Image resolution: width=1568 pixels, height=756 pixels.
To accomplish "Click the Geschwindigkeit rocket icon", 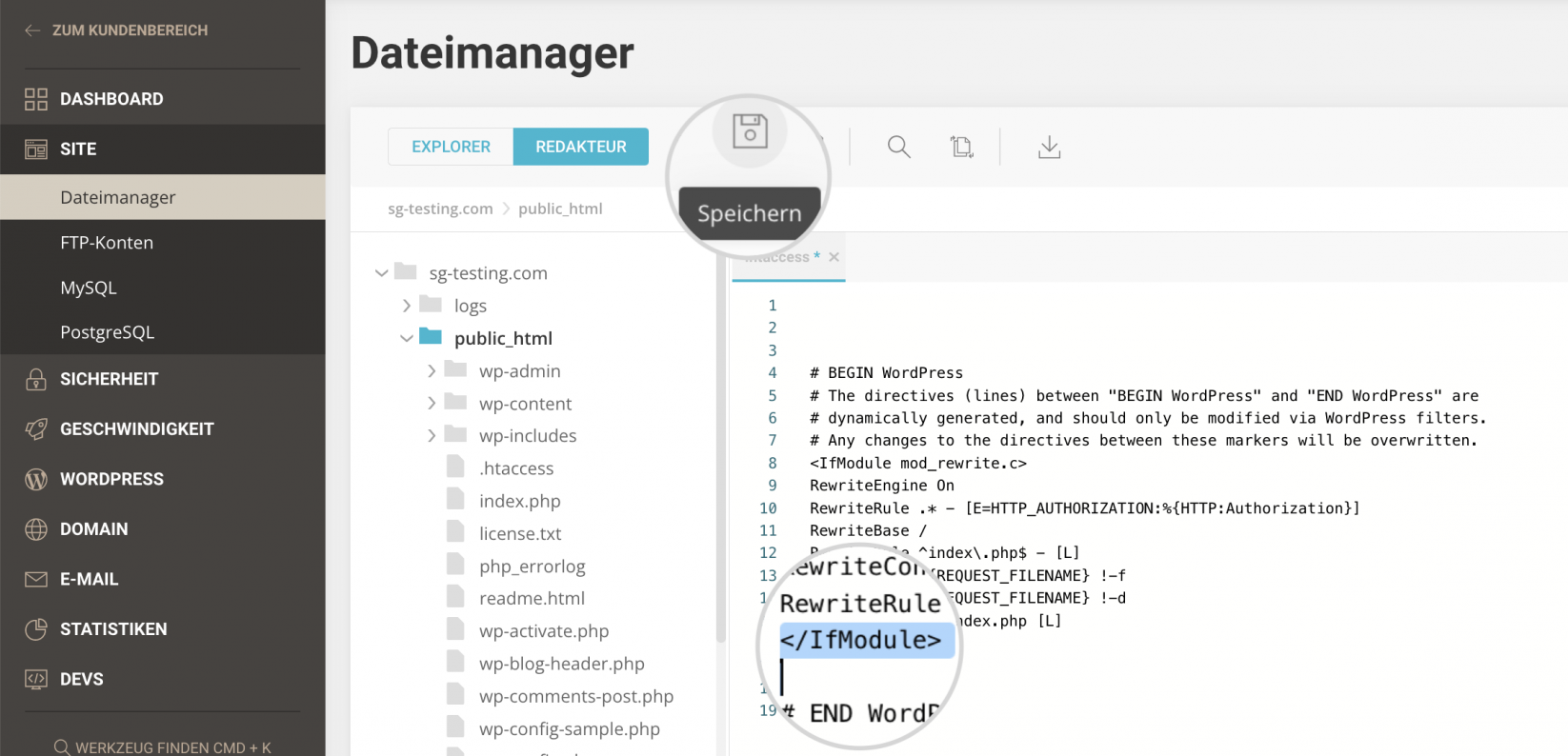I will click(36, 429).
